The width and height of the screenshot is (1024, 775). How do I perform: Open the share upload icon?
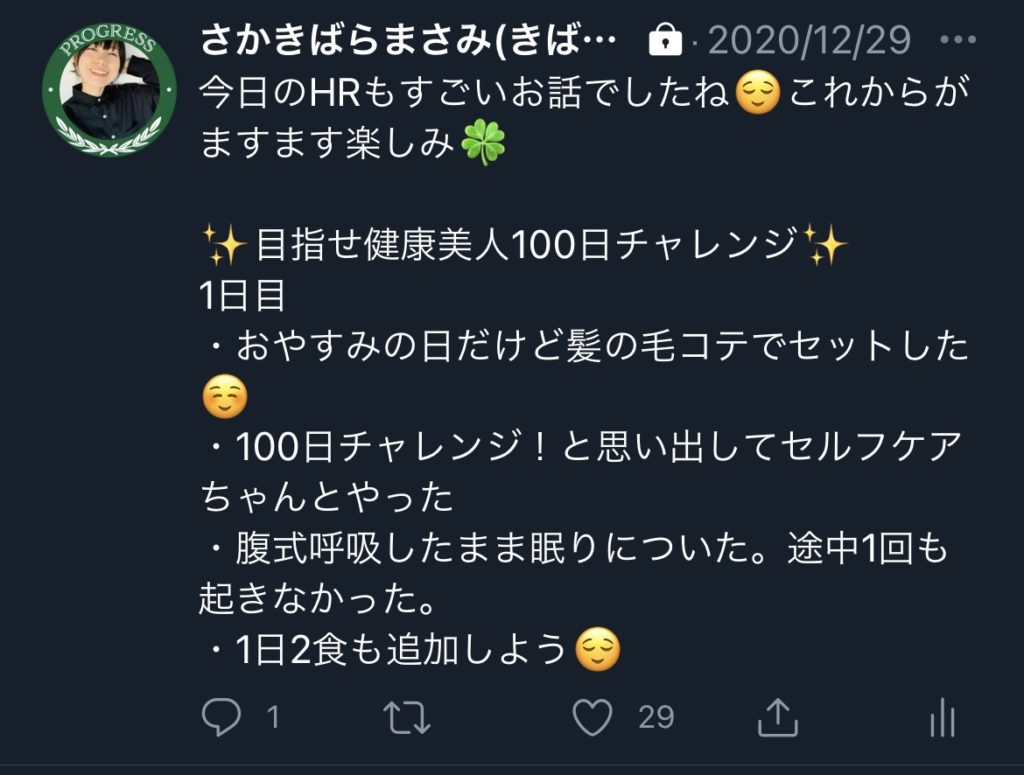coord(778,718)
